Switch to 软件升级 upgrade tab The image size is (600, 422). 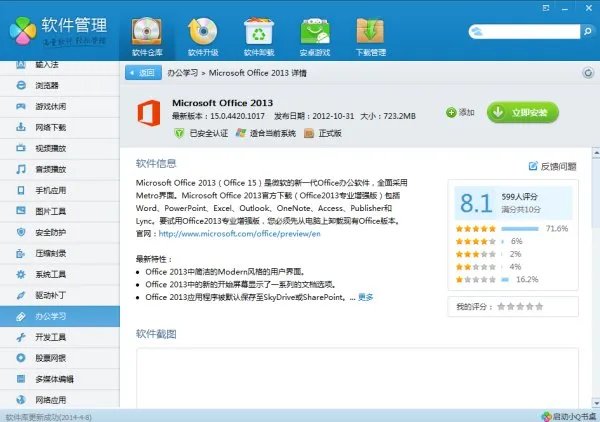coord(203,37)
